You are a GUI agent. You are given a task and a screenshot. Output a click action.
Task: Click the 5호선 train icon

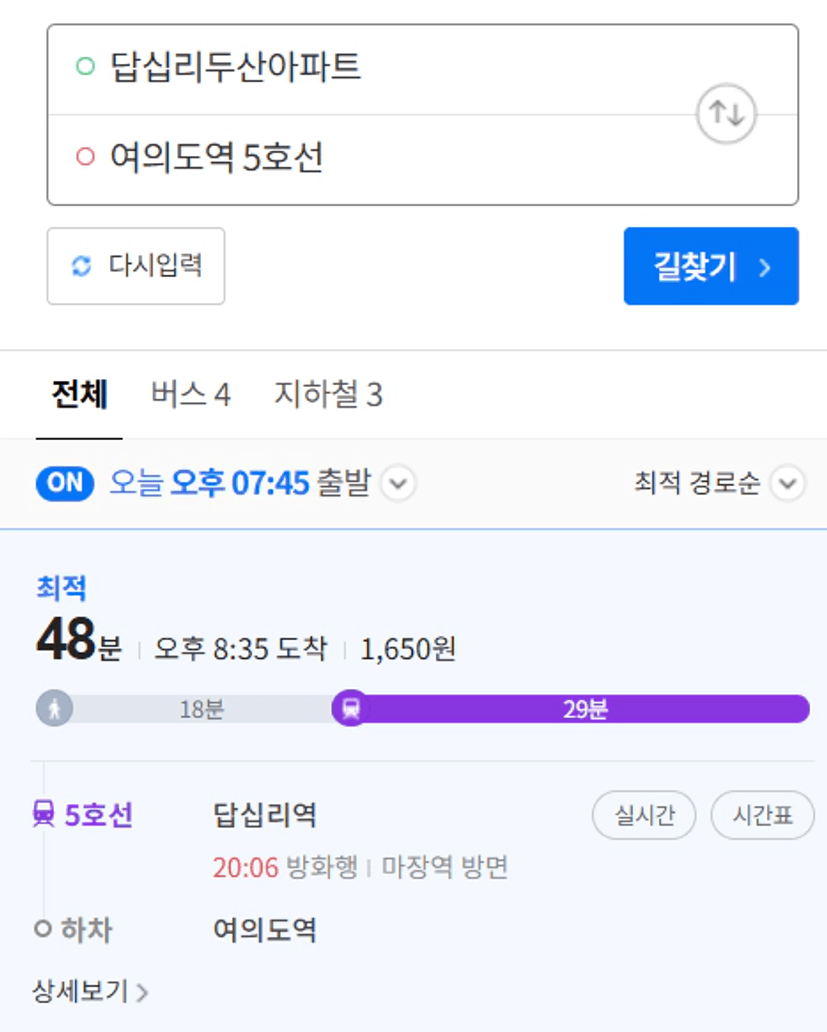click(44, 813)
